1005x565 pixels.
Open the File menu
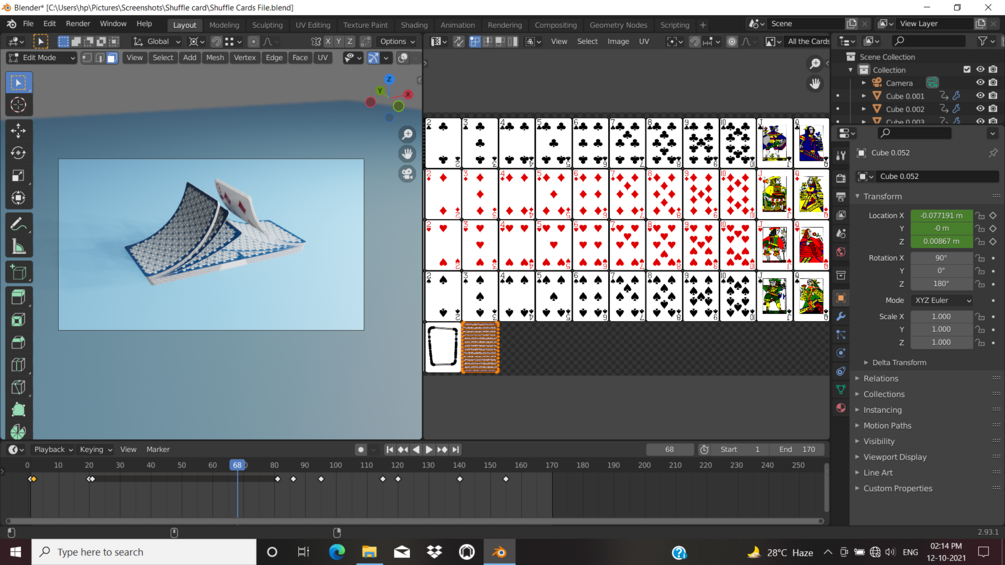coord(28,24)
